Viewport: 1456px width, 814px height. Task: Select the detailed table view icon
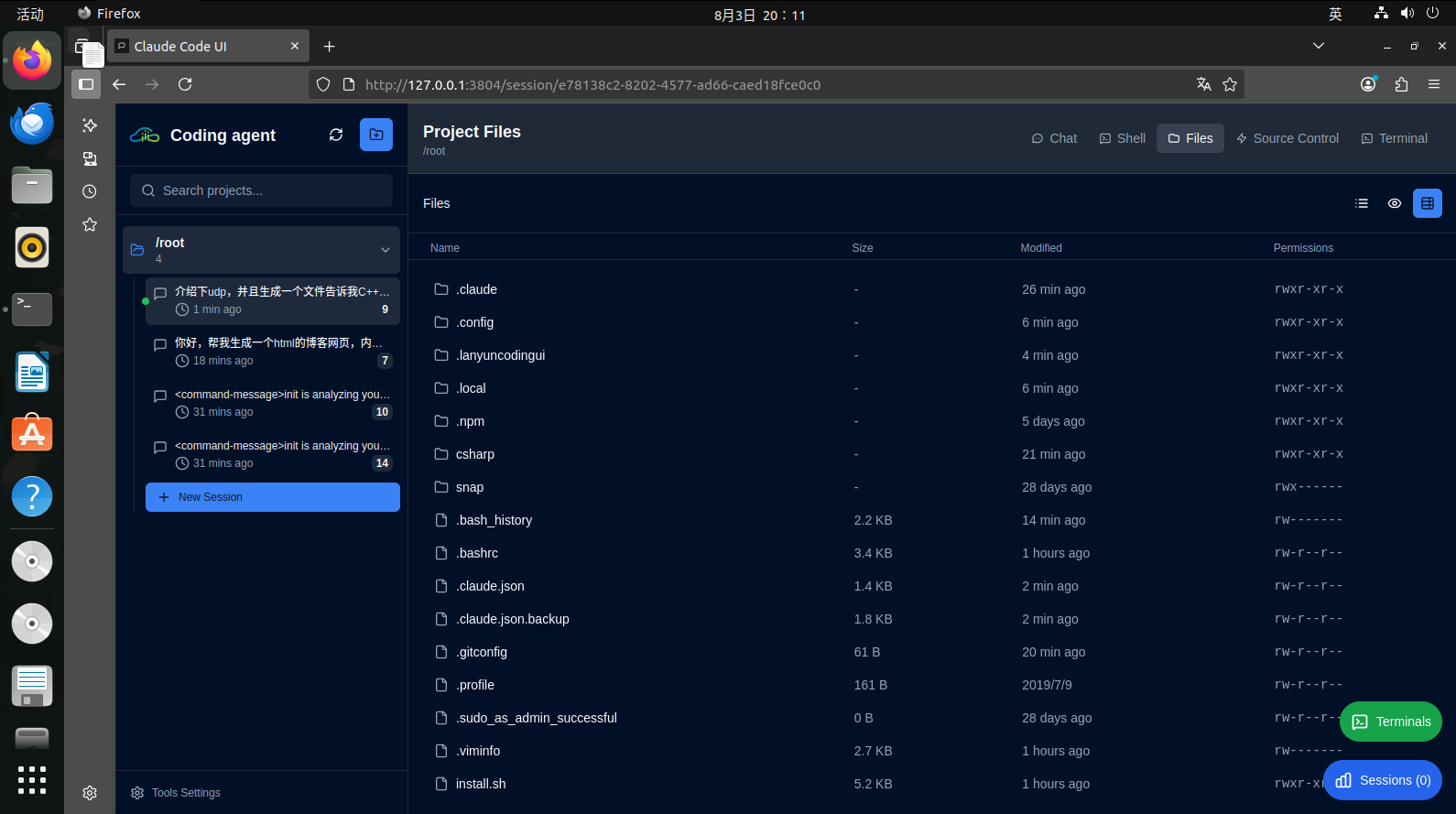point(1428,203)
